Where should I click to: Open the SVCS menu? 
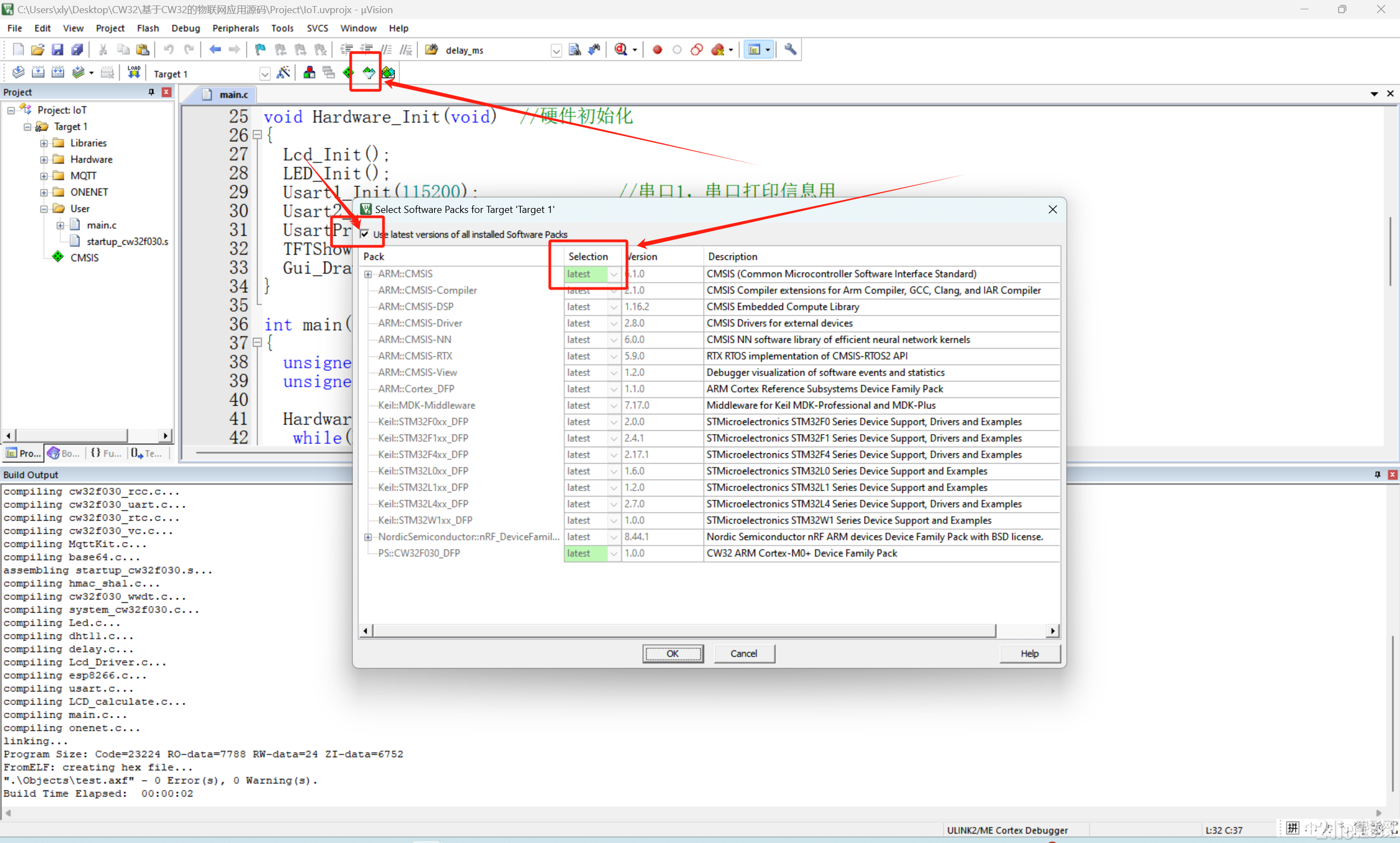317,28
